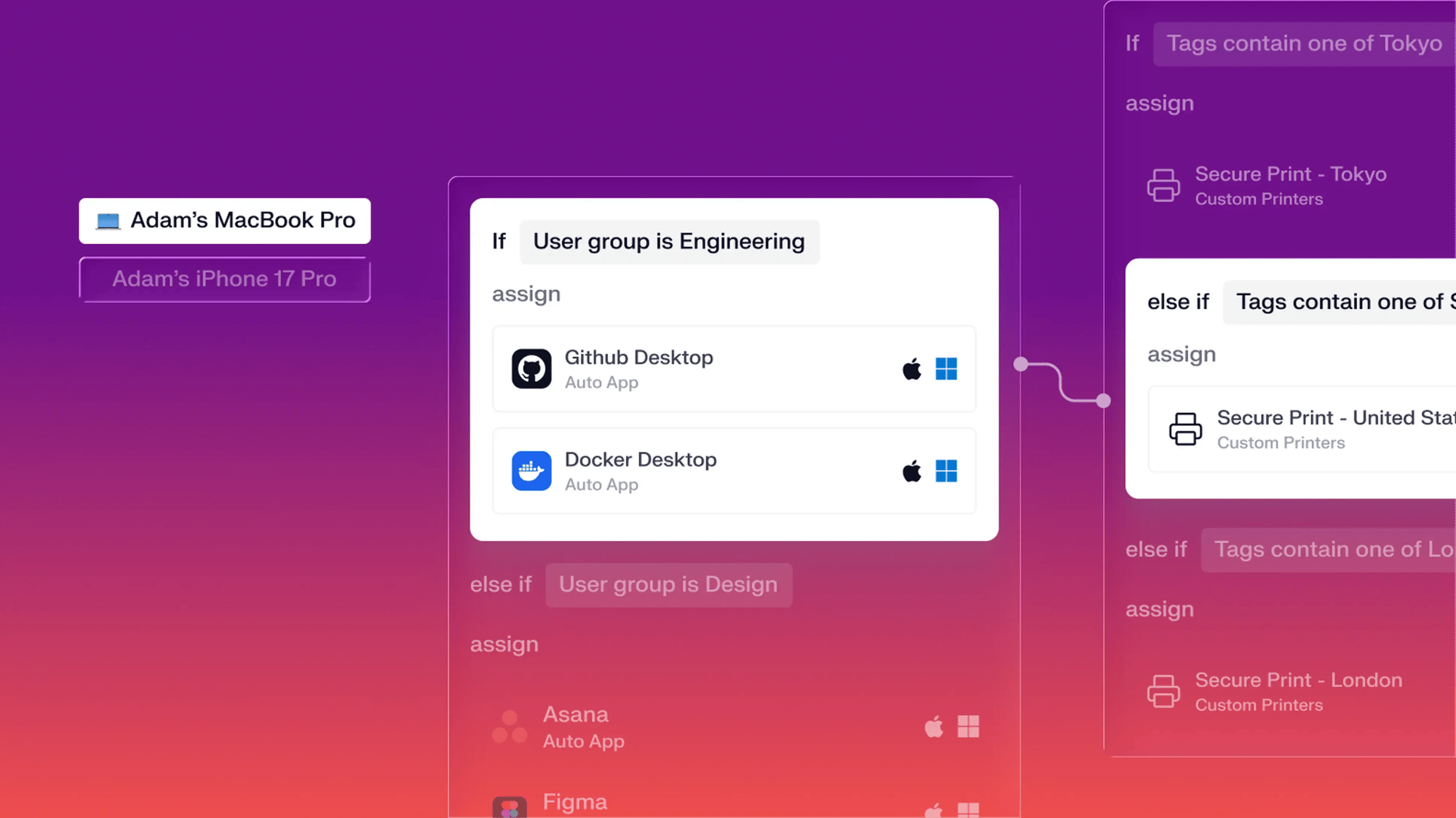Open the "Tags contain one of Tokyo" selector

pyautogui.click(x=1302, y=43)
